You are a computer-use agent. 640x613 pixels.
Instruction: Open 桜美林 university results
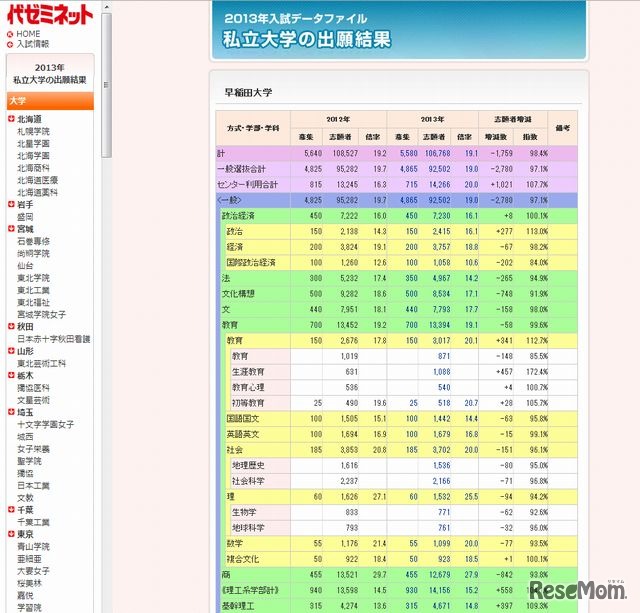[x=29, y=583]
